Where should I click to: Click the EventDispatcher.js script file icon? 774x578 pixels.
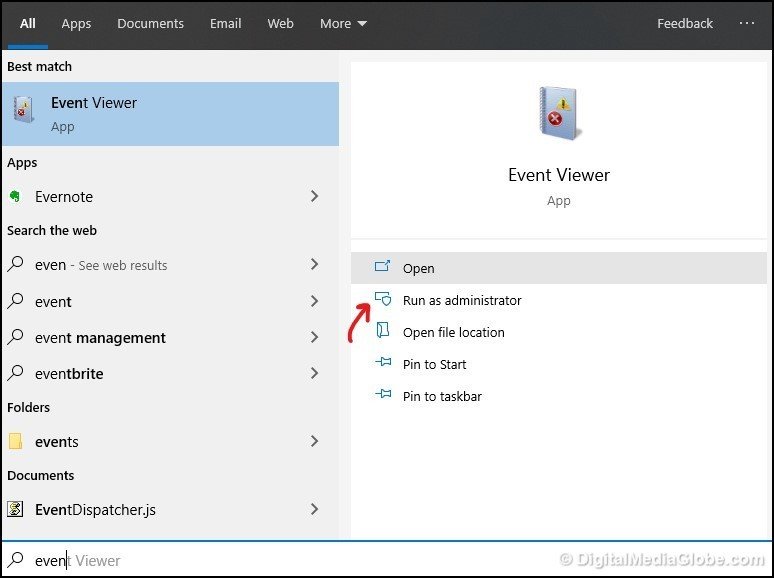point(15,509)
